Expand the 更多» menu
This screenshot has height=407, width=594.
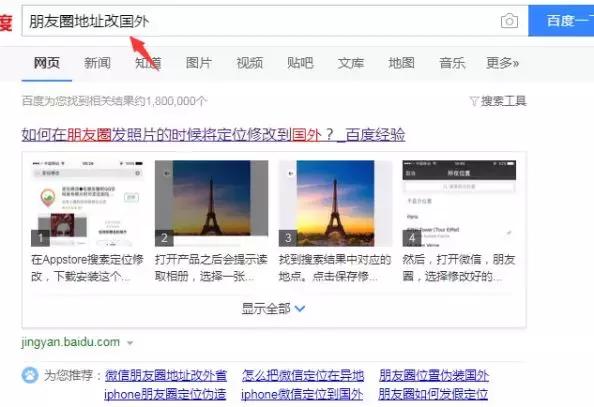pos(503,63)
